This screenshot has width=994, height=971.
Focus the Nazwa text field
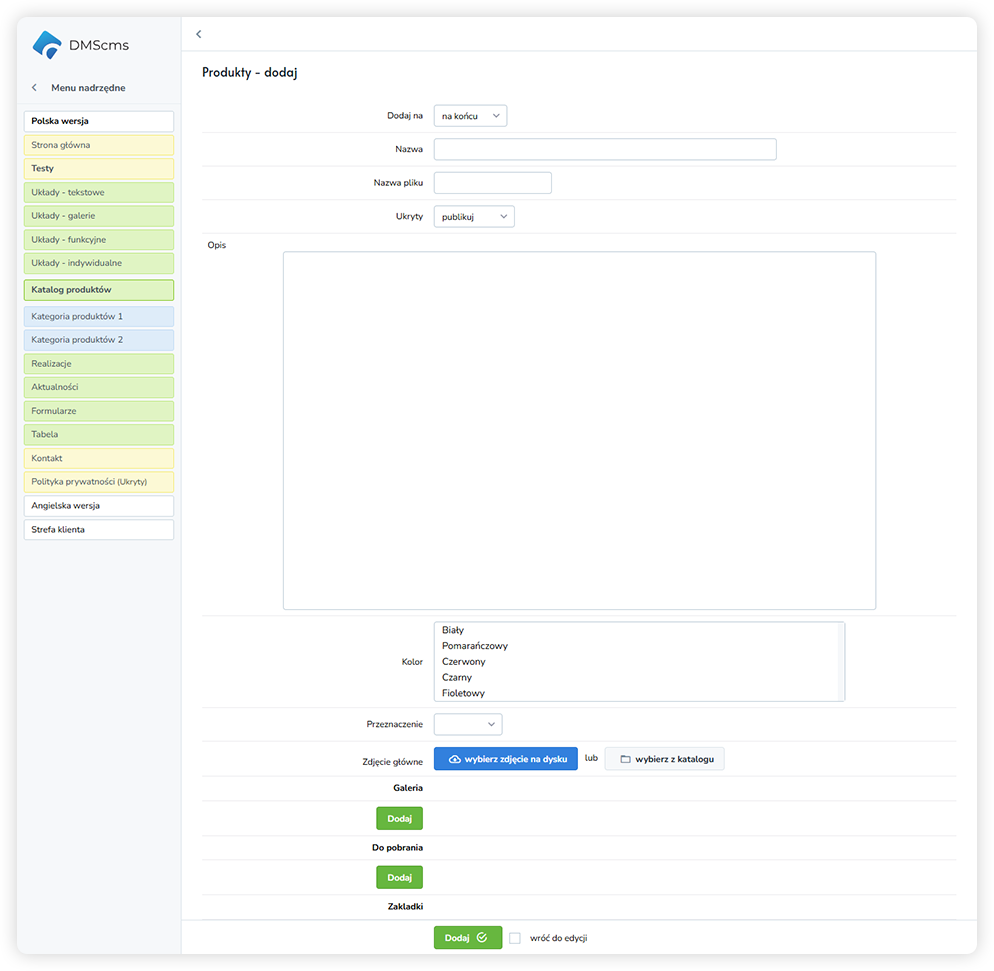click(604, 149)
